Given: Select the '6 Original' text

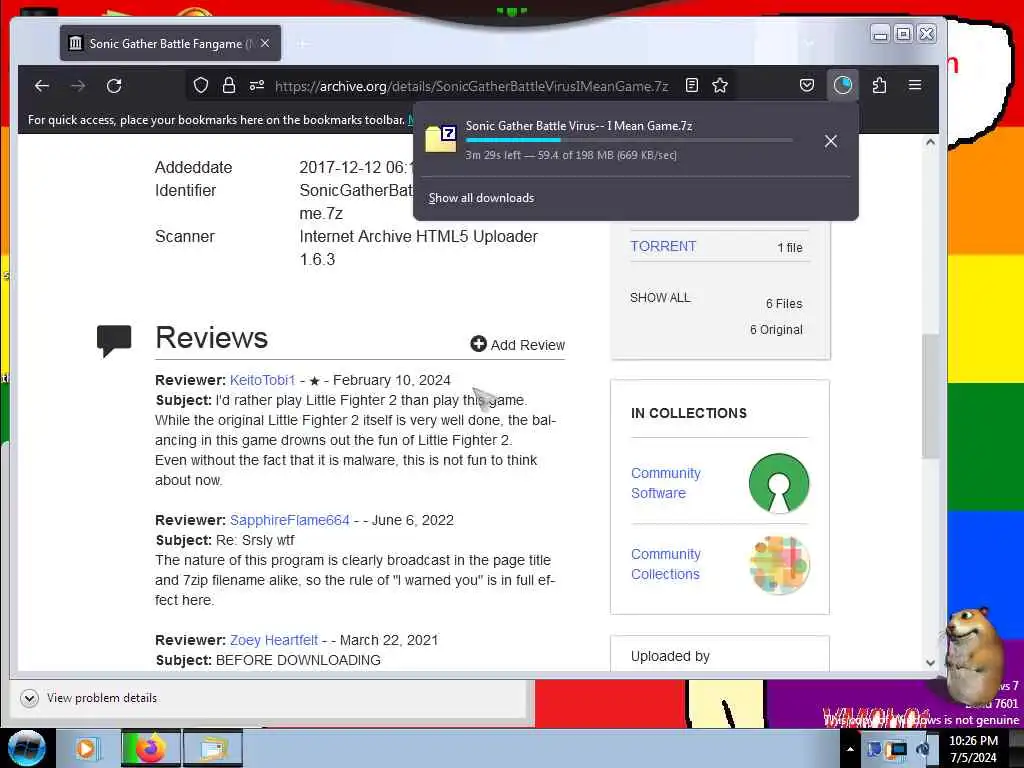Looking at the screenshot, I should pyautogui.click(x=776, y=330).
